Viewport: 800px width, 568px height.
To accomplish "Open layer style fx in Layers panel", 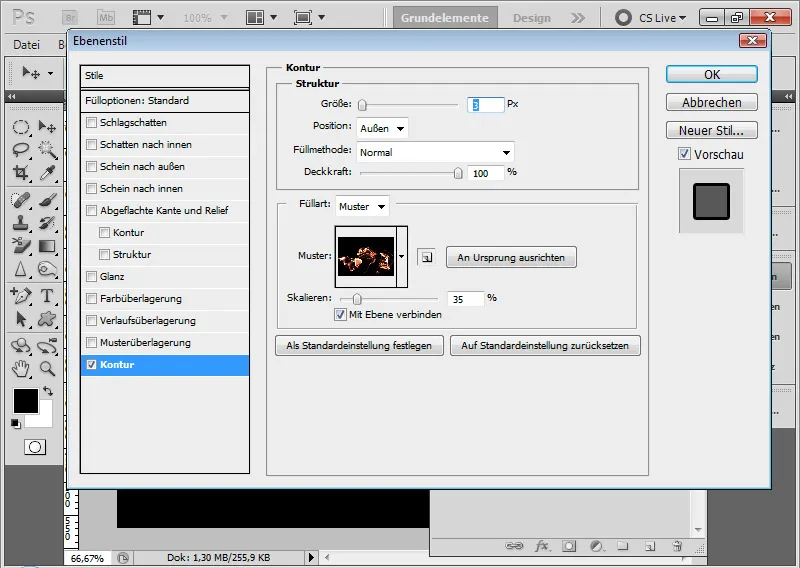I will (x=542, y=547).
